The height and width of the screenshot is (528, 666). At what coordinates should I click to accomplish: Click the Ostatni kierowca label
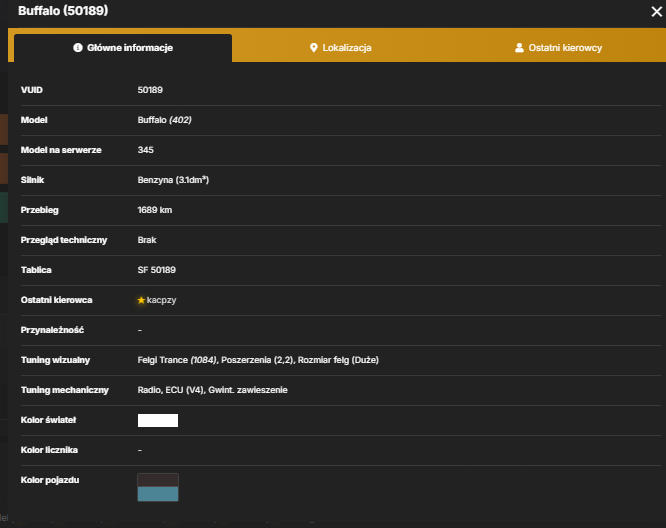56,300
